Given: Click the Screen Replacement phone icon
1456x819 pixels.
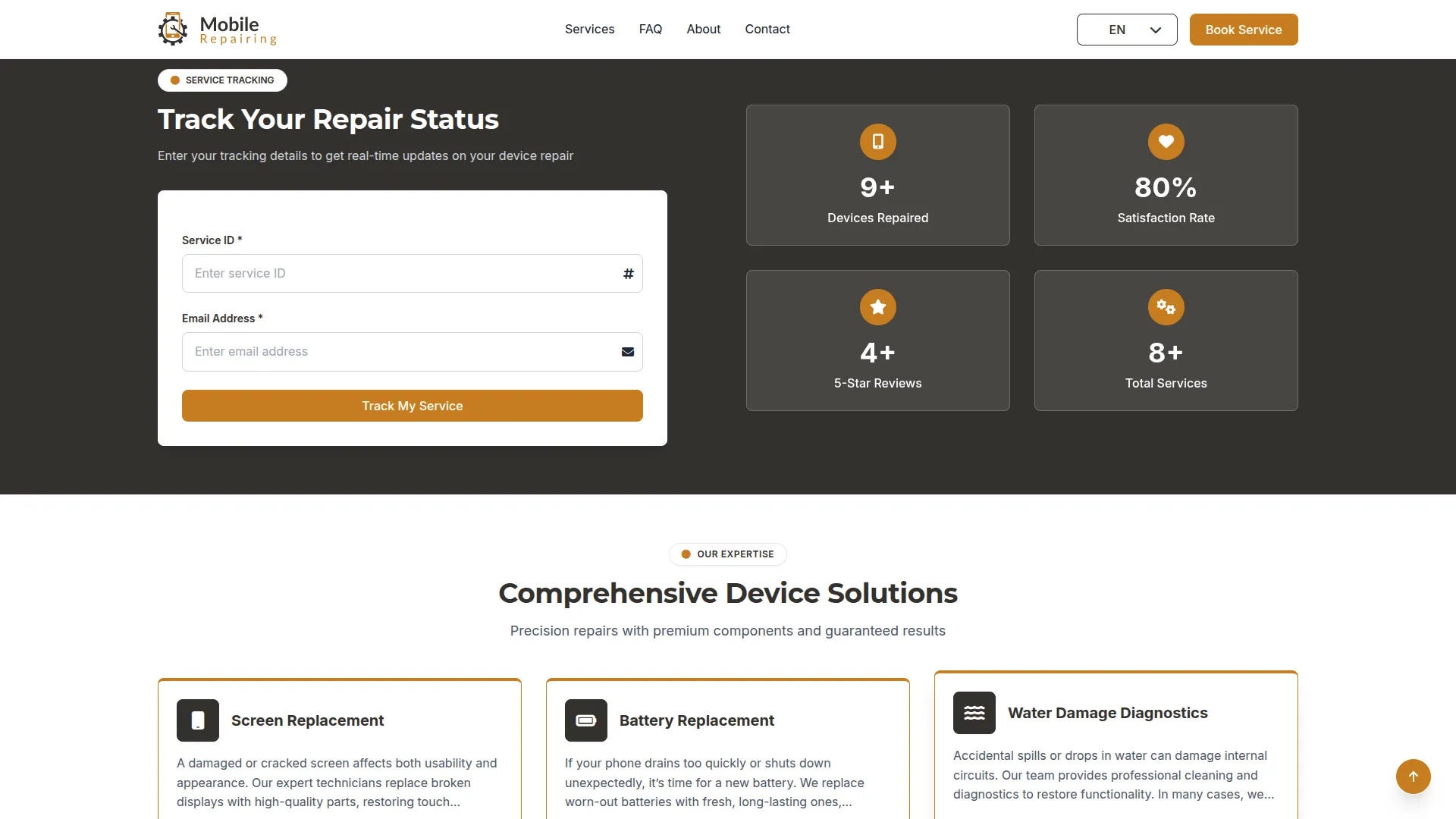Looking at the screenshot, I should 197,720.
